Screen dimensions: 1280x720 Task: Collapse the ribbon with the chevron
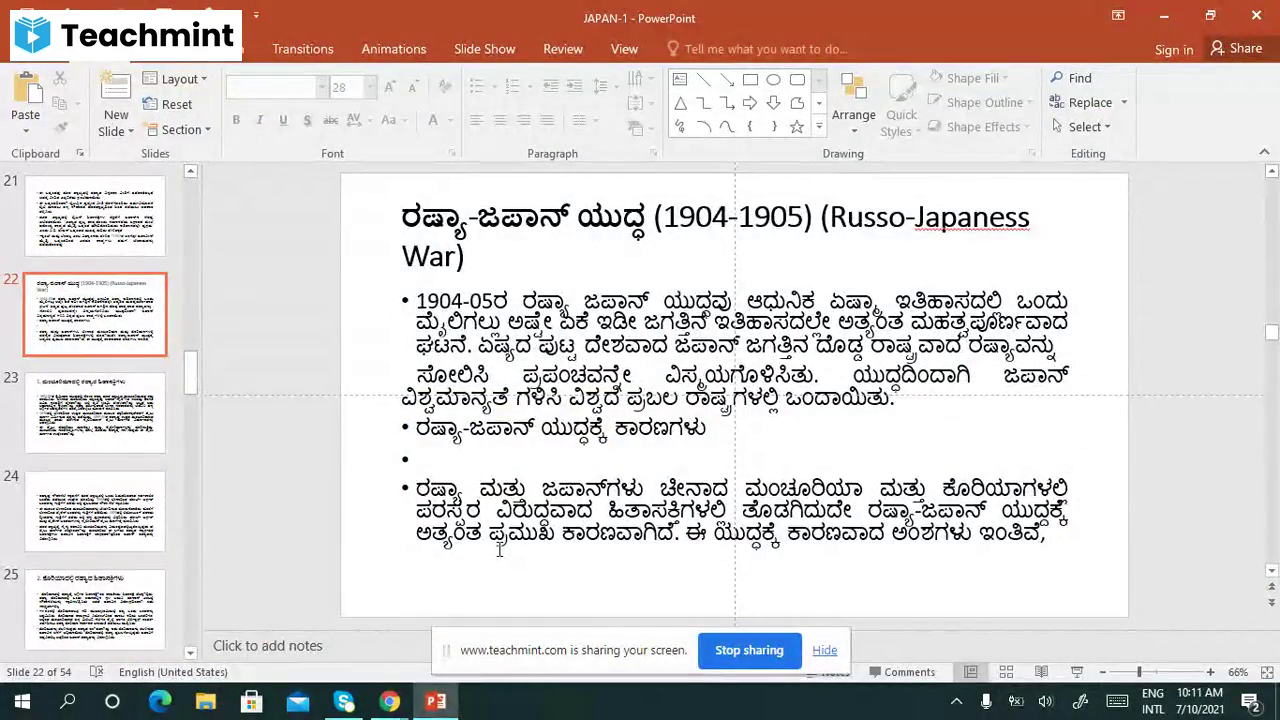point(1264,153)
